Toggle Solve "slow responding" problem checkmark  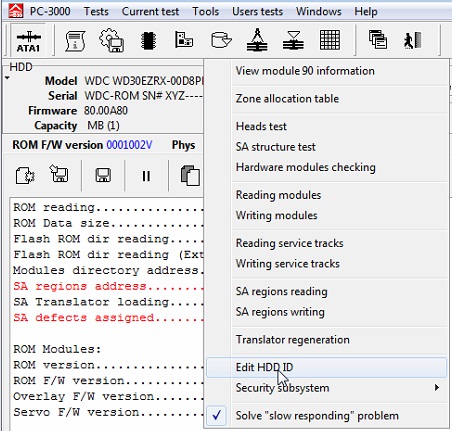coord(217,415)
